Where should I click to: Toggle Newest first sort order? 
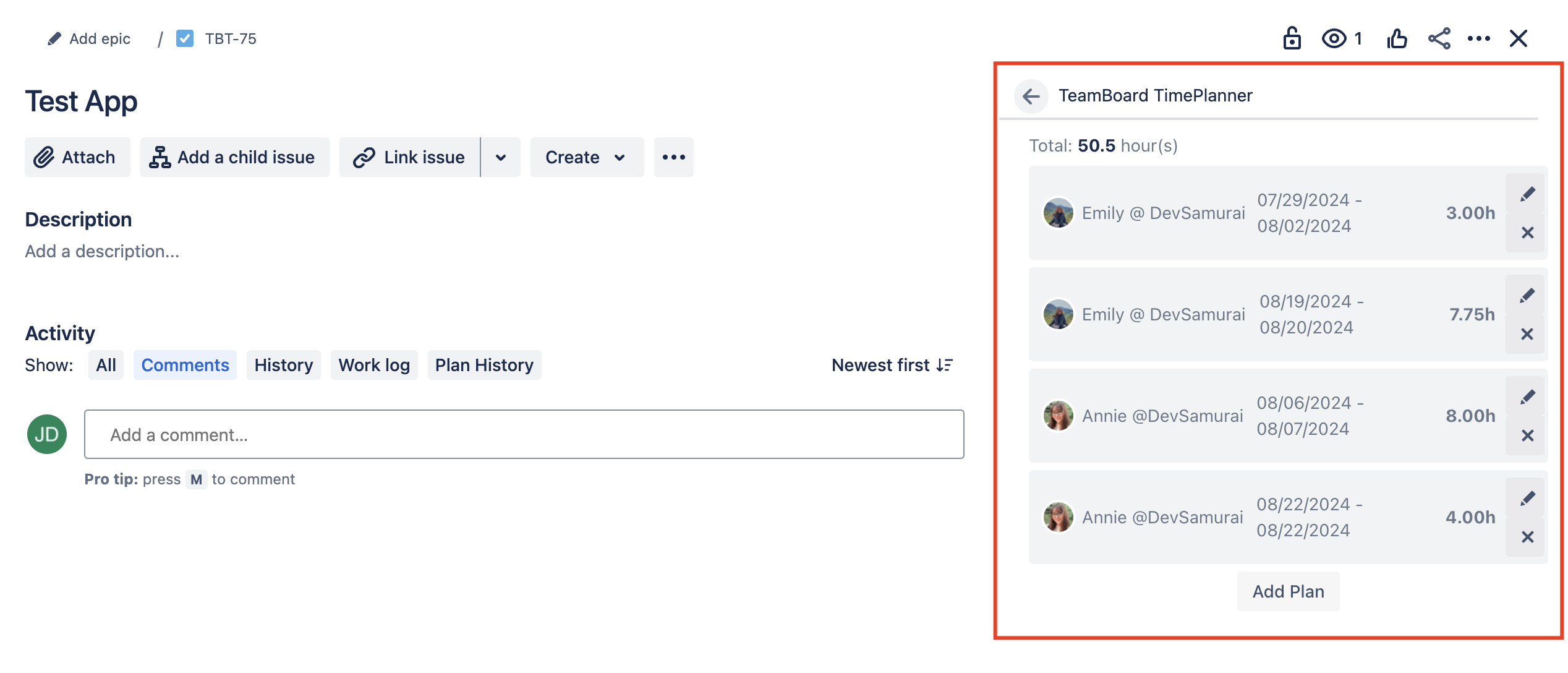[892, 366]
